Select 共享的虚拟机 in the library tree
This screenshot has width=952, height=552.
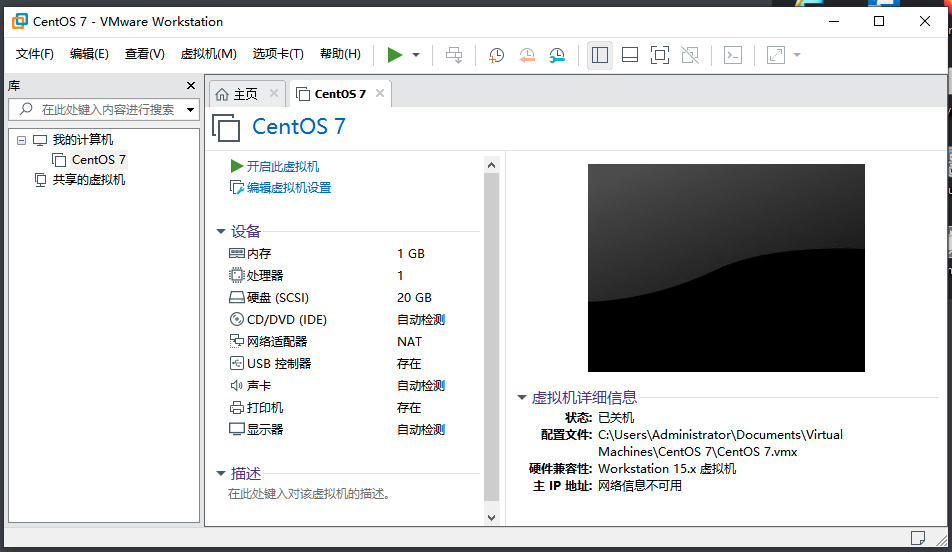[x=89, y=180]
